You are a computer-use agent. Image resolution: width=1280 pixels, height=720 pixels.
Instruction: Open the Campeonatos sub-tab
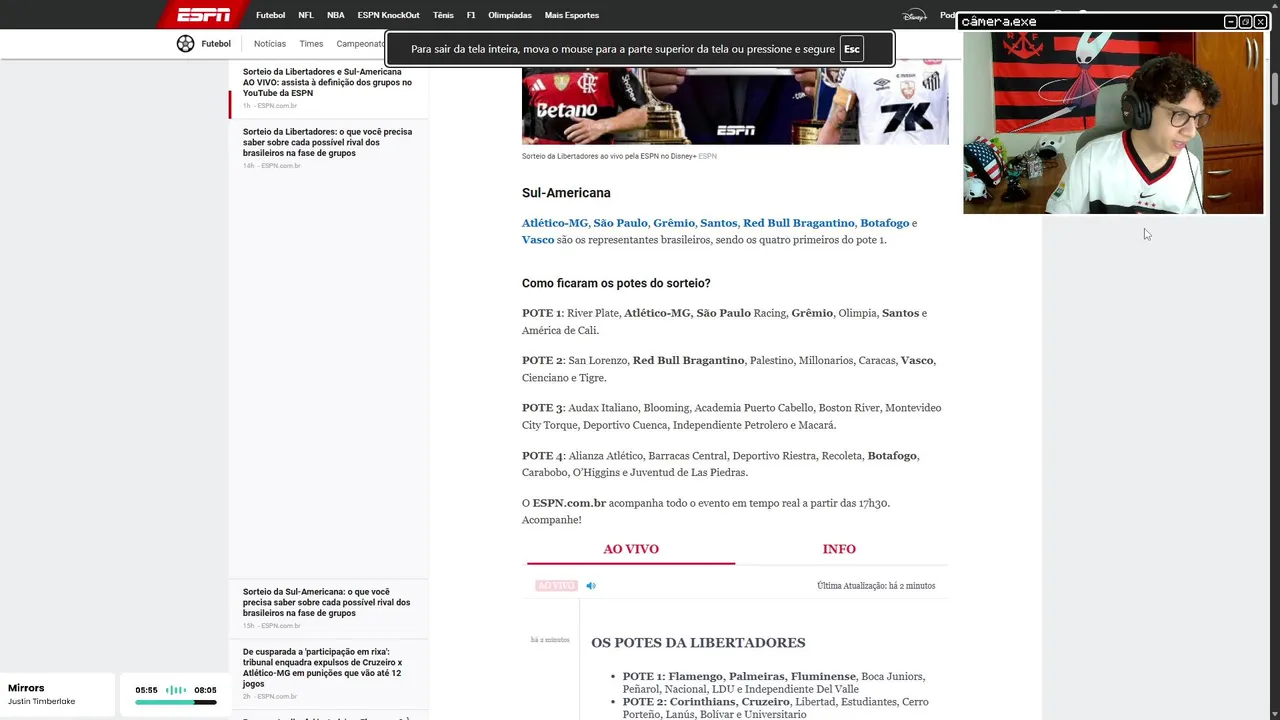pos(360,44)
